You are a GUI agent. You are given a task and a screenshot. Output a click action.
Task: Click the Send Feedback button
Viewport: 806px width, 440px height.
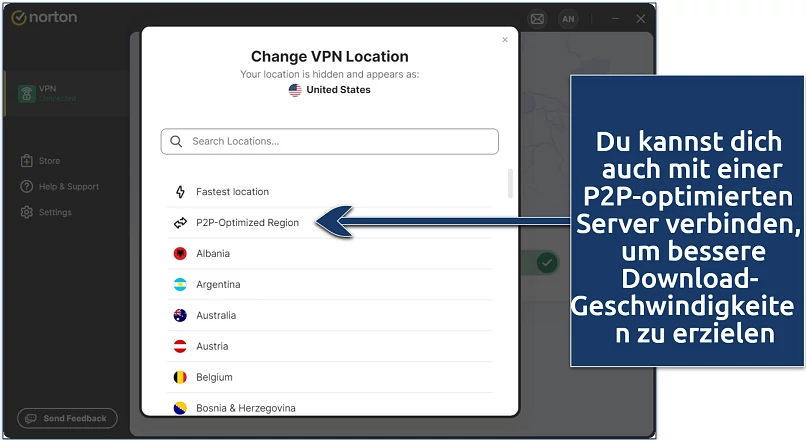pyautogui.click(x=67, y=418)
